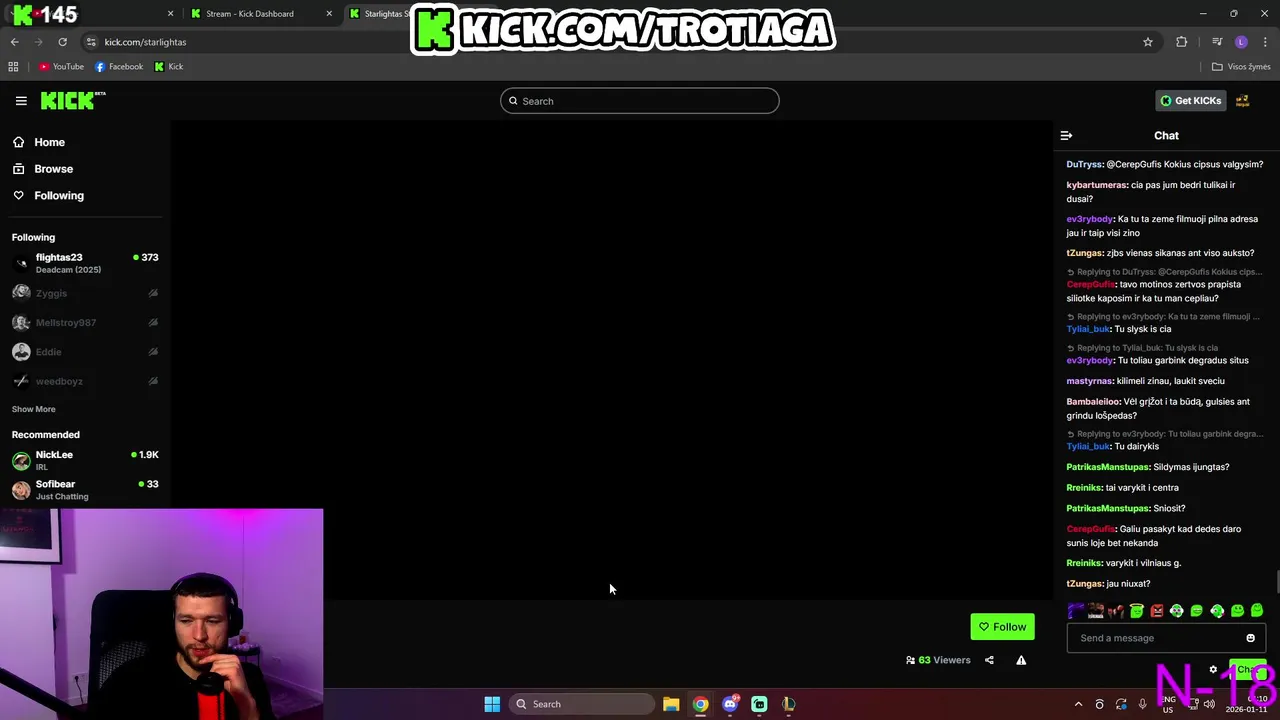Close the Stream - Kick Dashboard tab
Viewport: 1280px width, 720px height.
[329, 14]
